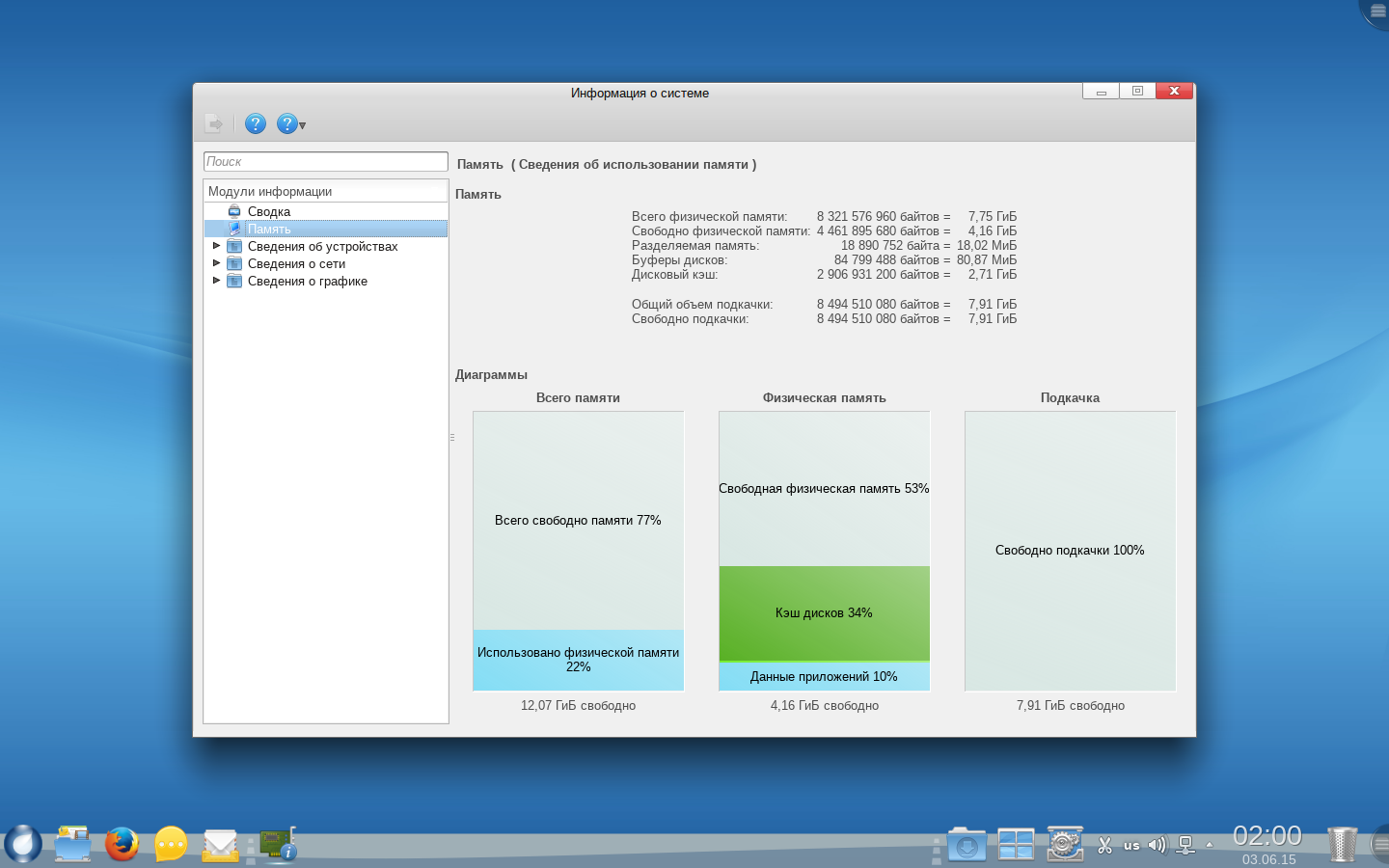Open the volume control in system tray

point(1157,845)
